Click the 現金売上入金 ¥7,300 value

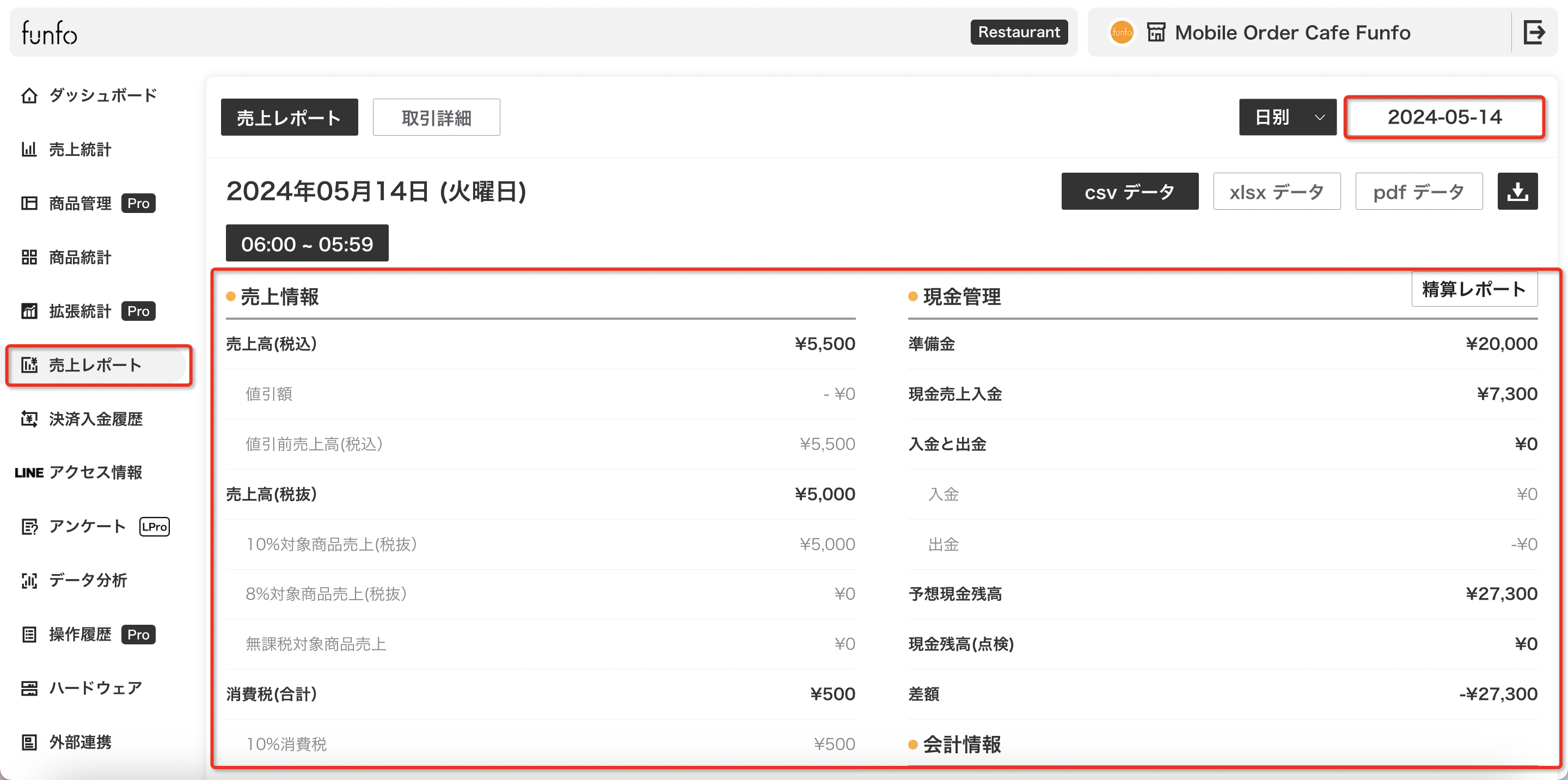(x=1507, y=394)
